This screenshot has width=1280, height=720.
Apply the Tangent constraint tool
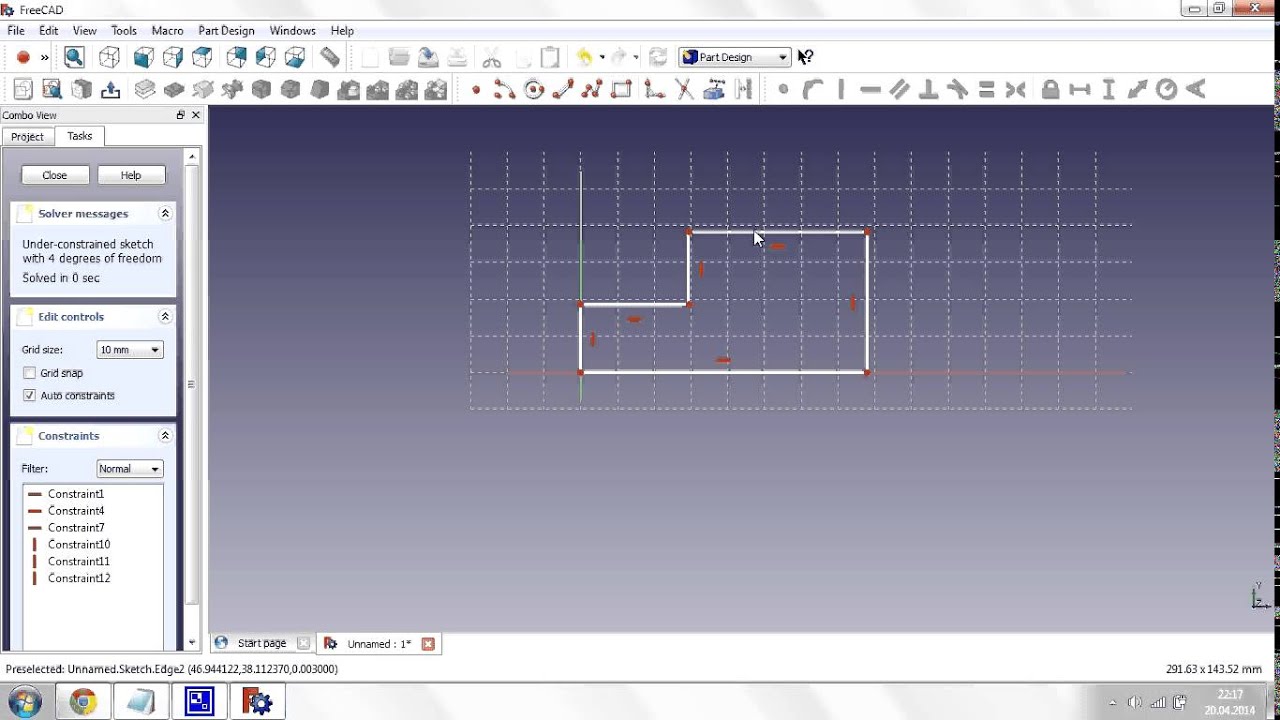pos(957,90)
